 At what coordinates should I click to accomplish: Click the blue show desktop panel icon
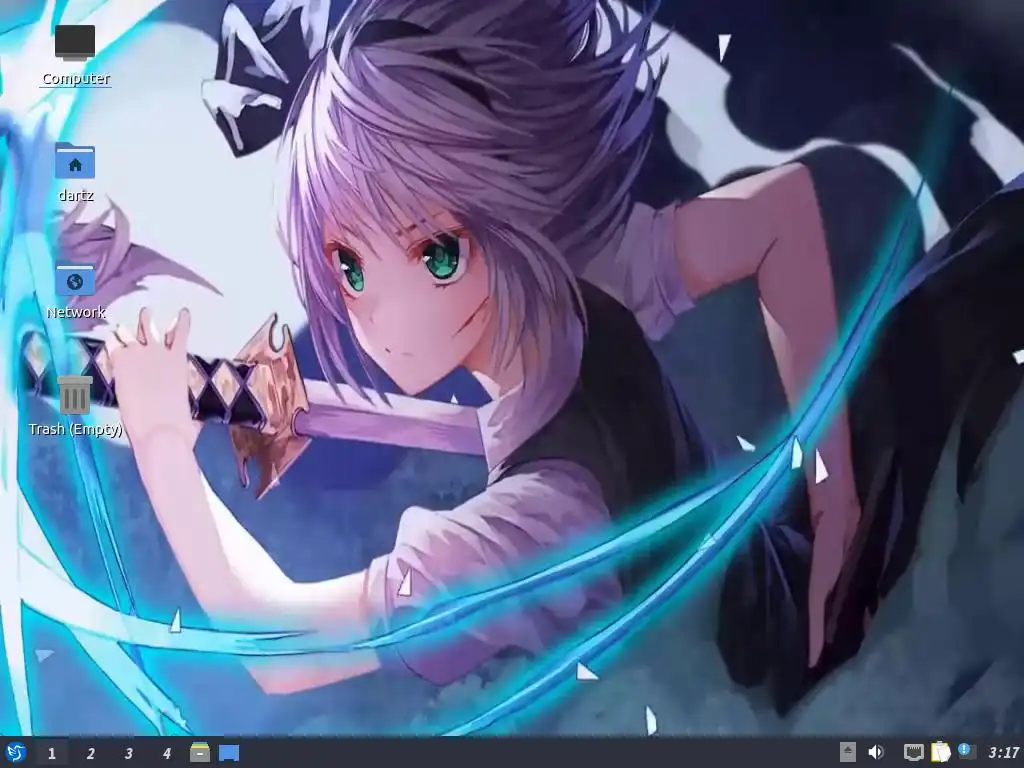point(229,754)
